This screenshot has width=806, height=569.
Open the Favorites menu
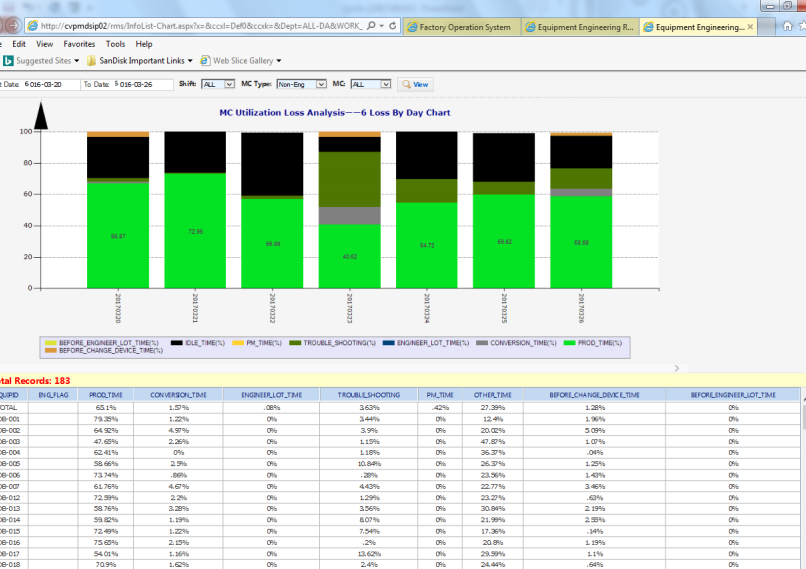tap(79, 44)
